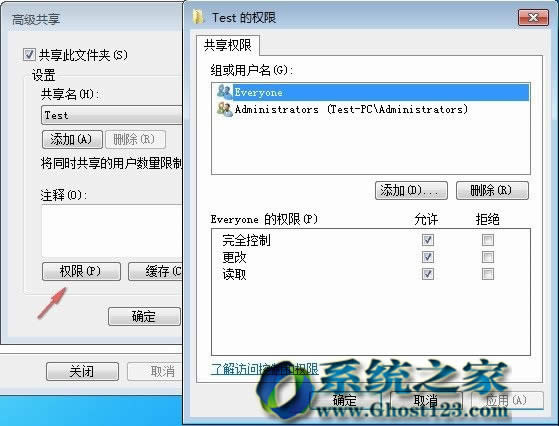559x426 pixels.
Task: Open the share name combo box showing Test
Action: (x=112, y=115)
